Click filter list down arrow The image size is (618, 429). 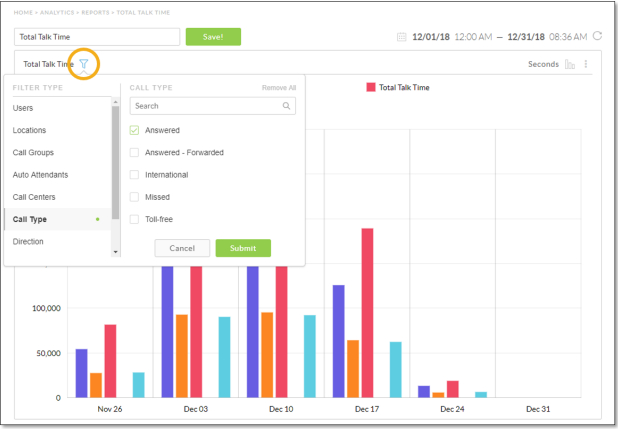[115, 252]
